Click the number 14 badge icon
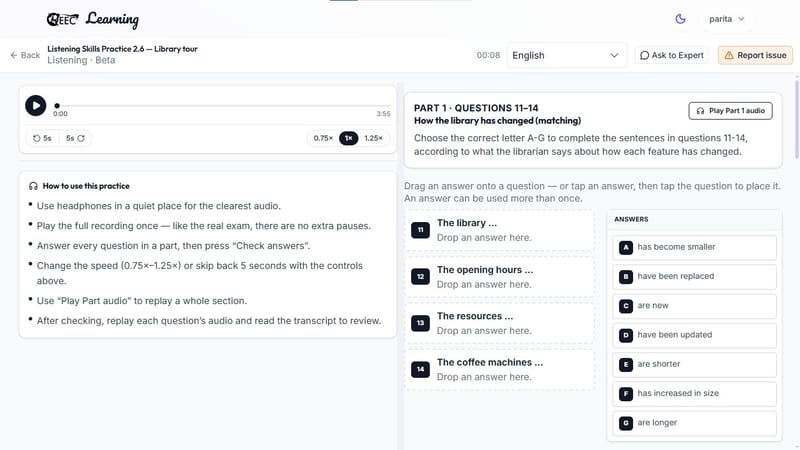 (420, 369)
